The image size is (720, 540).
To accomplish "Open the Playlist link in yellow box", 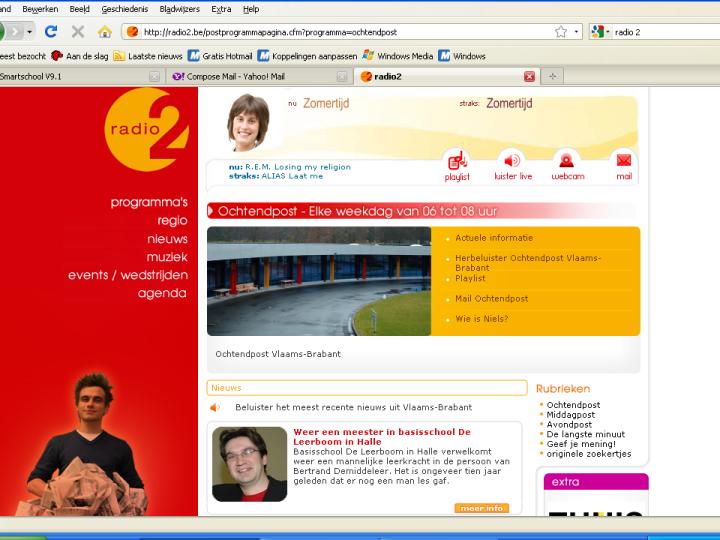I will (470, 278).
